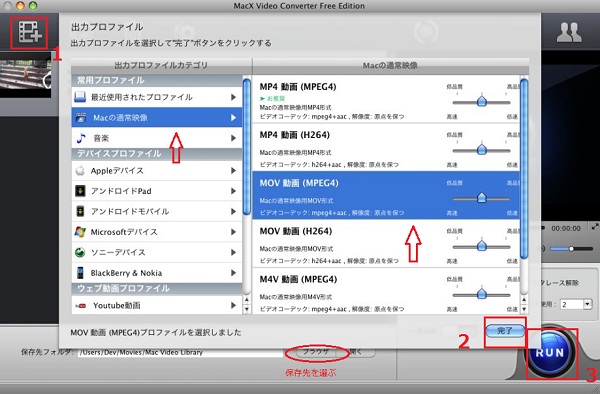Adjust M4V (MPEG4) quality slider

point(481,294)
